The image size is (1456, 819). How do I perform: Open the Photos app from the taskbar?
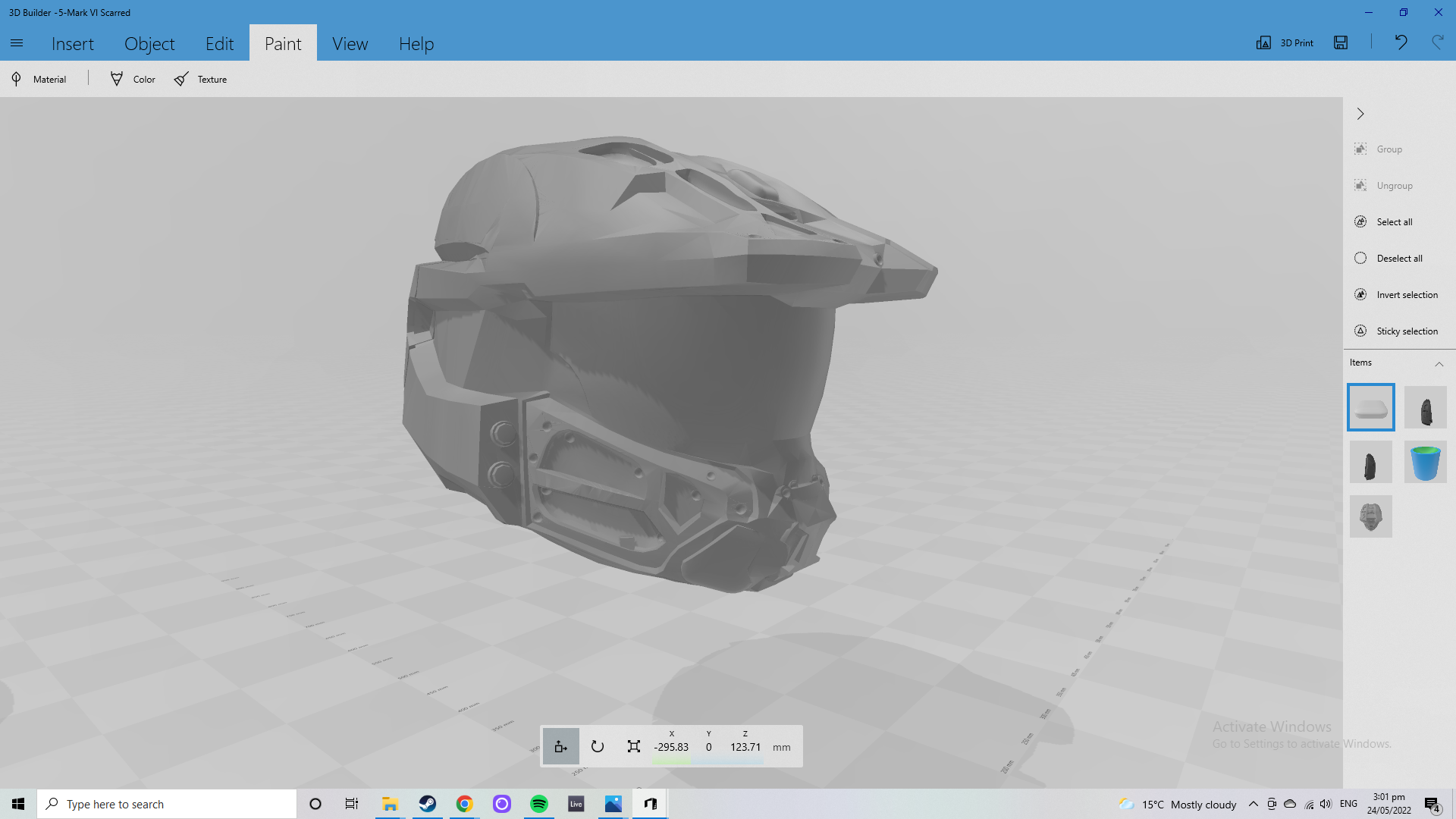[613, 804]
